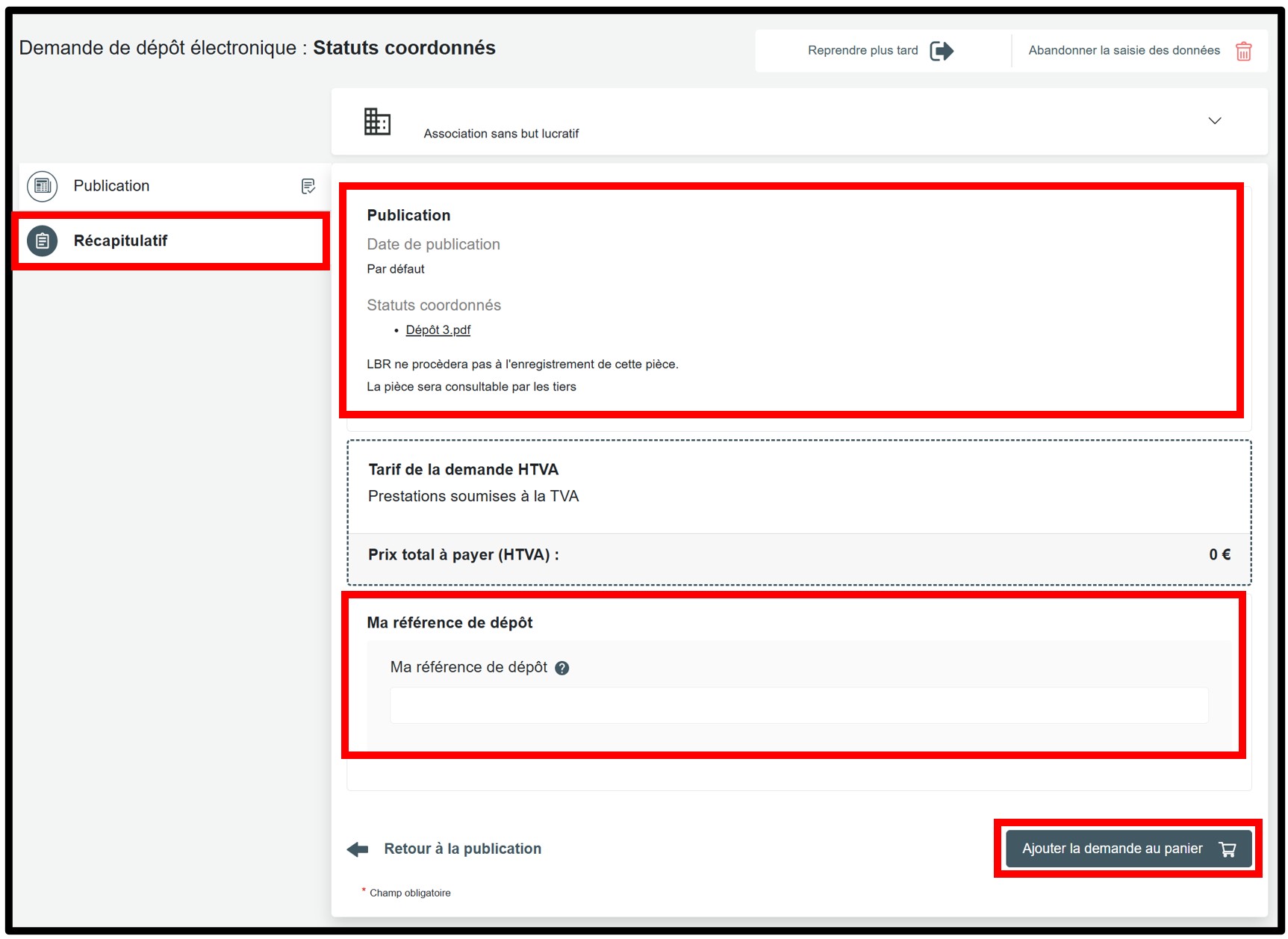The height and width of the screenshot is (939, 1288).
Task: Click the Publication step icon in the sidebar
Action: (x=43, y=186)
